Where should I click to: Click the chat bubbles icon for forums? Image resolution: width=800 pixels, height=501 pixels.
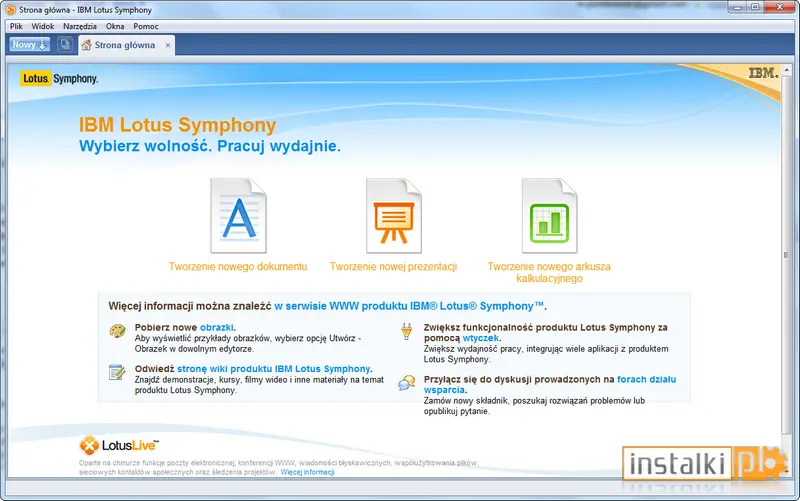pyautogui.click(x=407, y=383)
